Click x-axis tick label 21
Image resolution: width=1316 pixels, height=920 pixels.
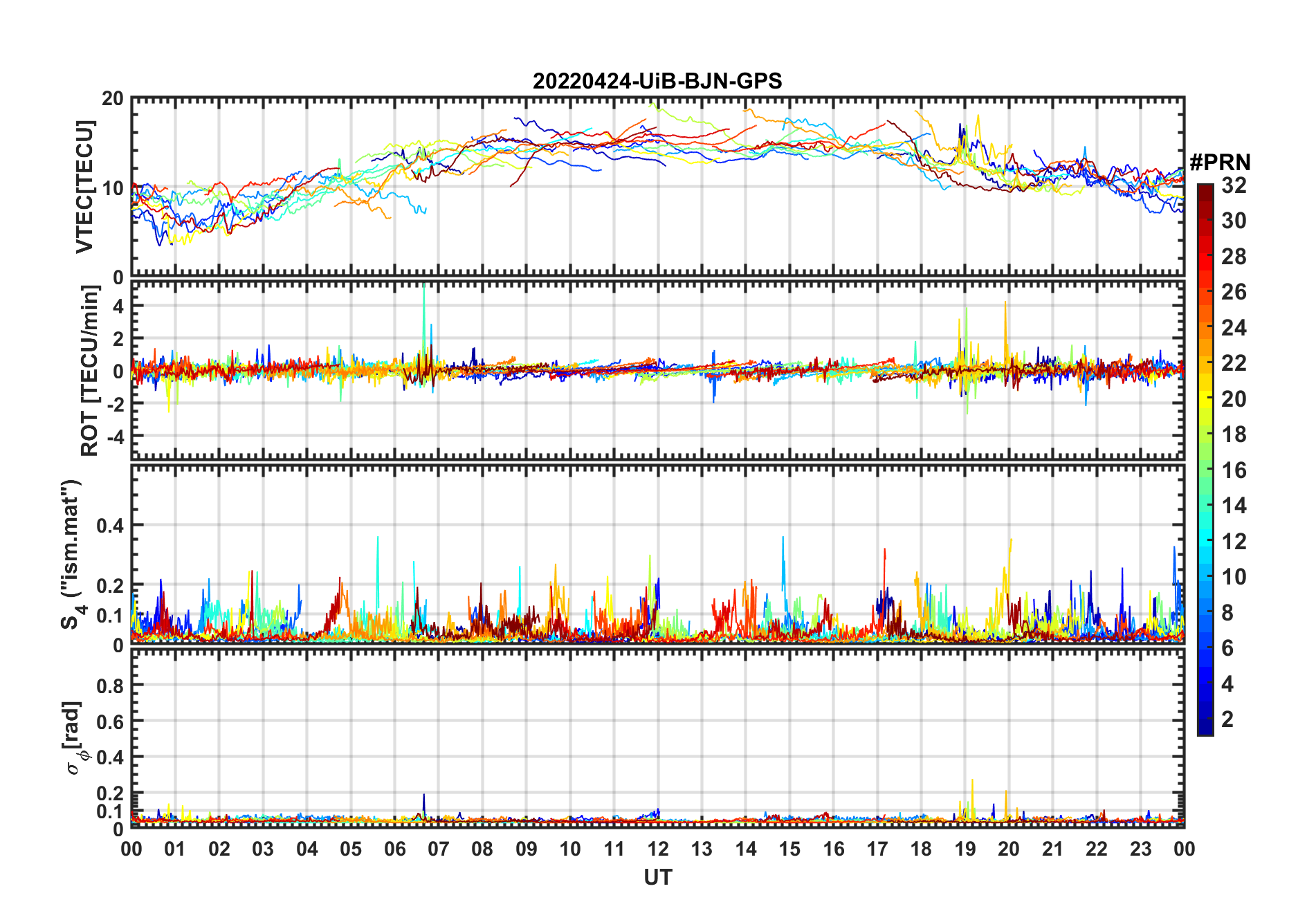click(x=1053, y=849)
